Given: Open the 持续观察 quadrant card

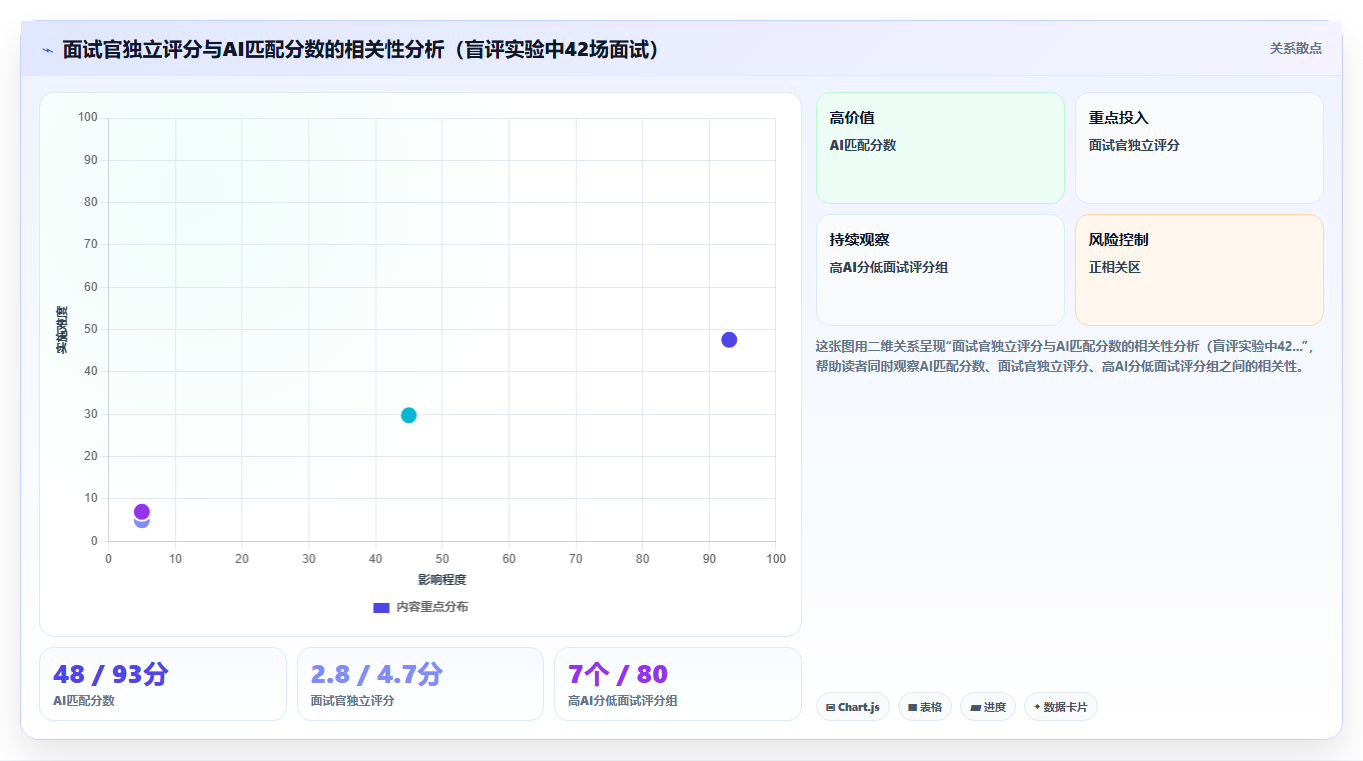Looking at the screenshot, I should coord(940,270).
